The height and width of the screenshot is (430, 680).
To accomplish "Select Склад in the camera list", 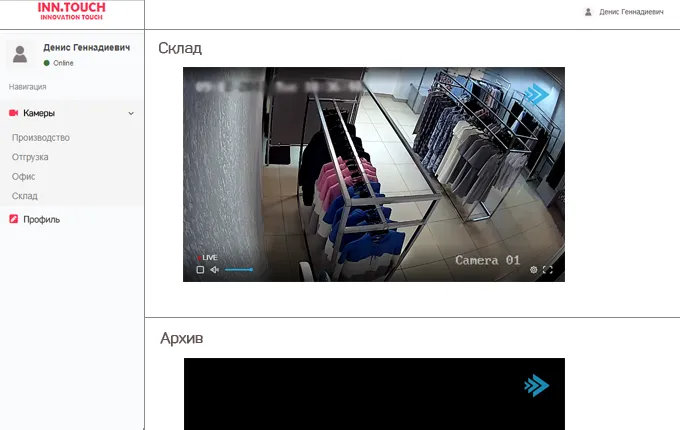I will (x=25, y=196).
